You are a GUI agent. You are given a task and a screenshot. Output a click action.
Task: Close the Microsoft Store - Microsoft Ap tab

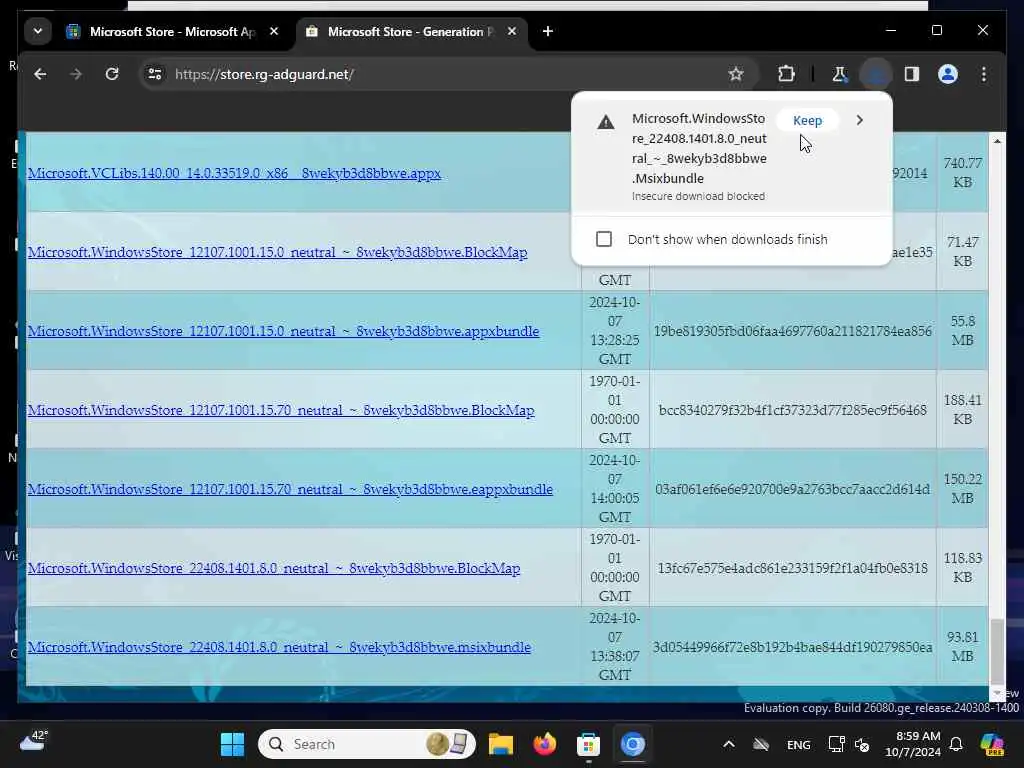coord(274,31)
